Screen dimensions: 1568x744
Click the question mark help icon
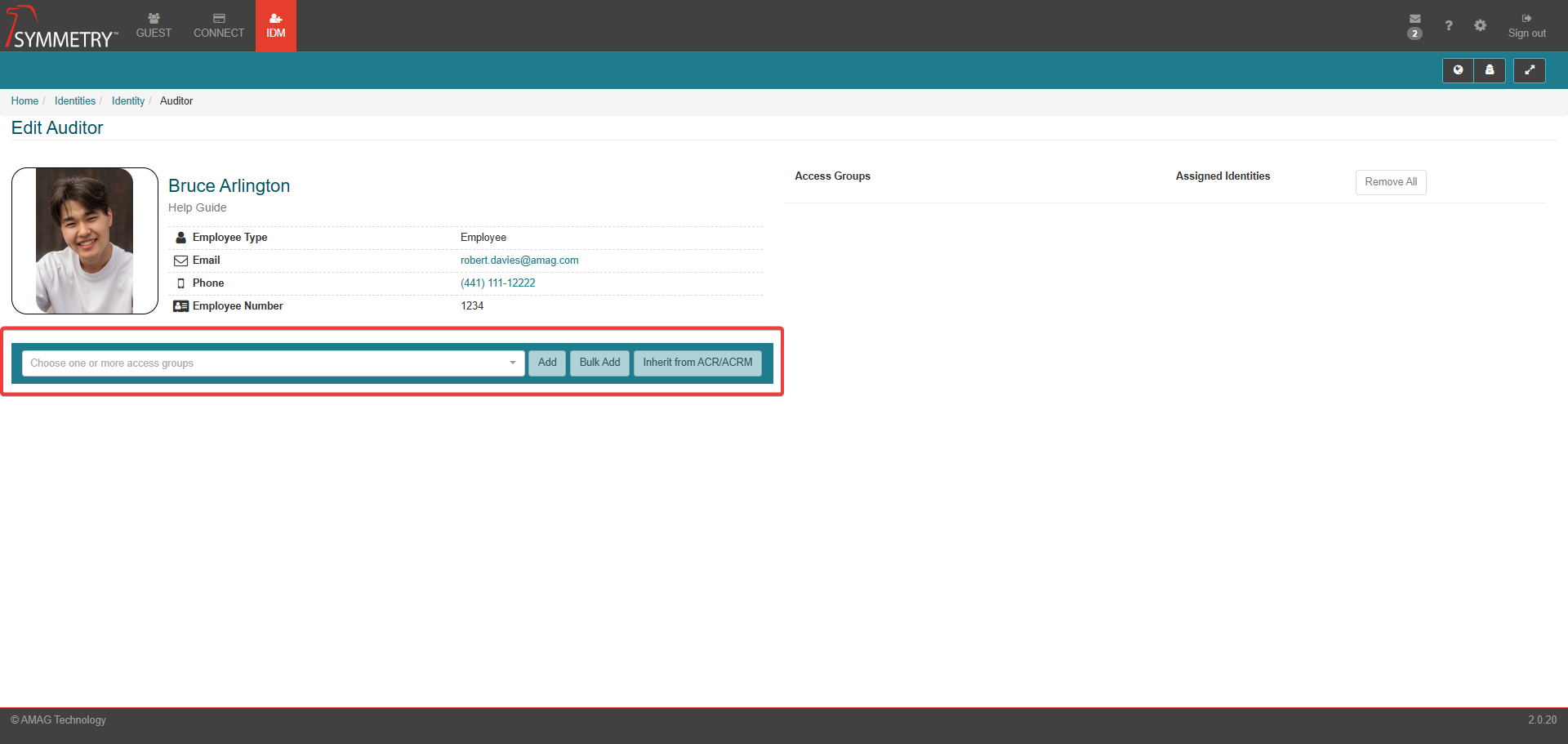(x=1448, y=25)
